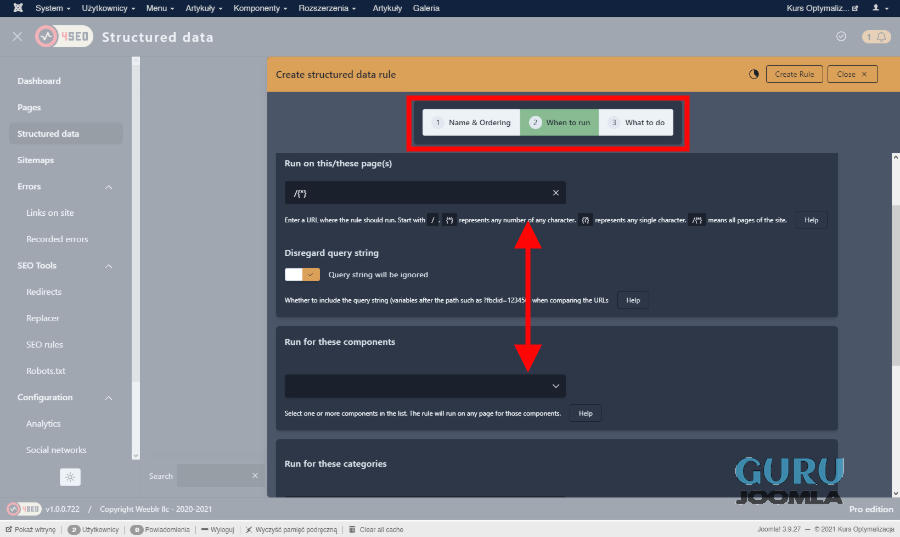Open Analytics configuration
The image size is (900, 537).
pyautogui.click(x=43, y=424)
